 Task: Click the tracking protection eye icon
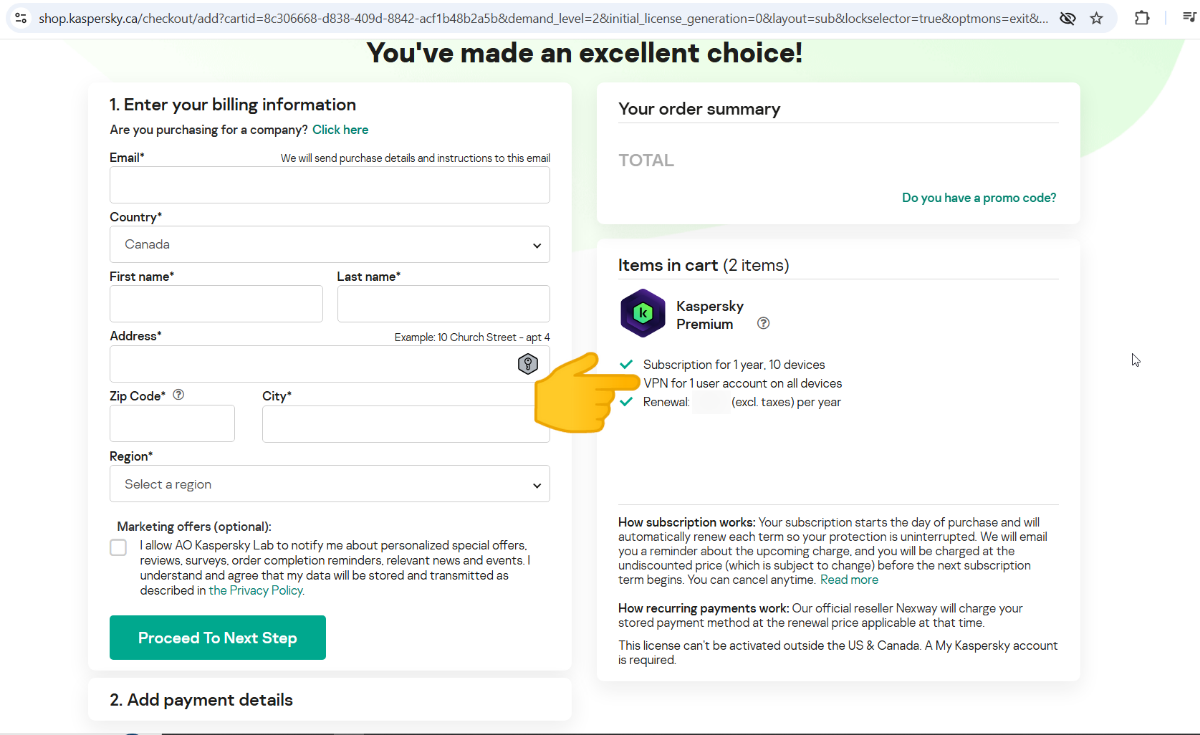pyautogui.click(x=1068, y=18)
